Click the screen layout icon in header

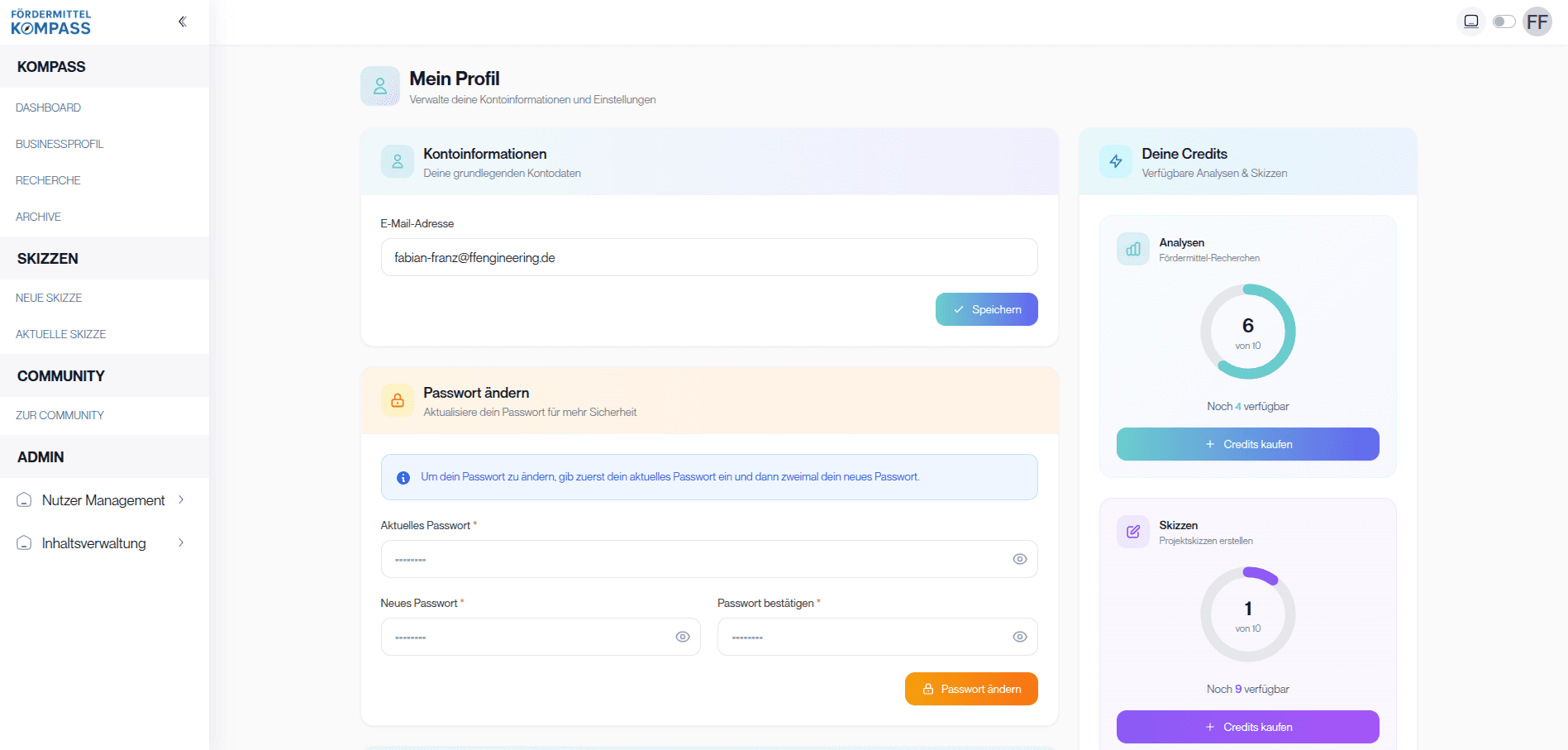[1470, 21]
